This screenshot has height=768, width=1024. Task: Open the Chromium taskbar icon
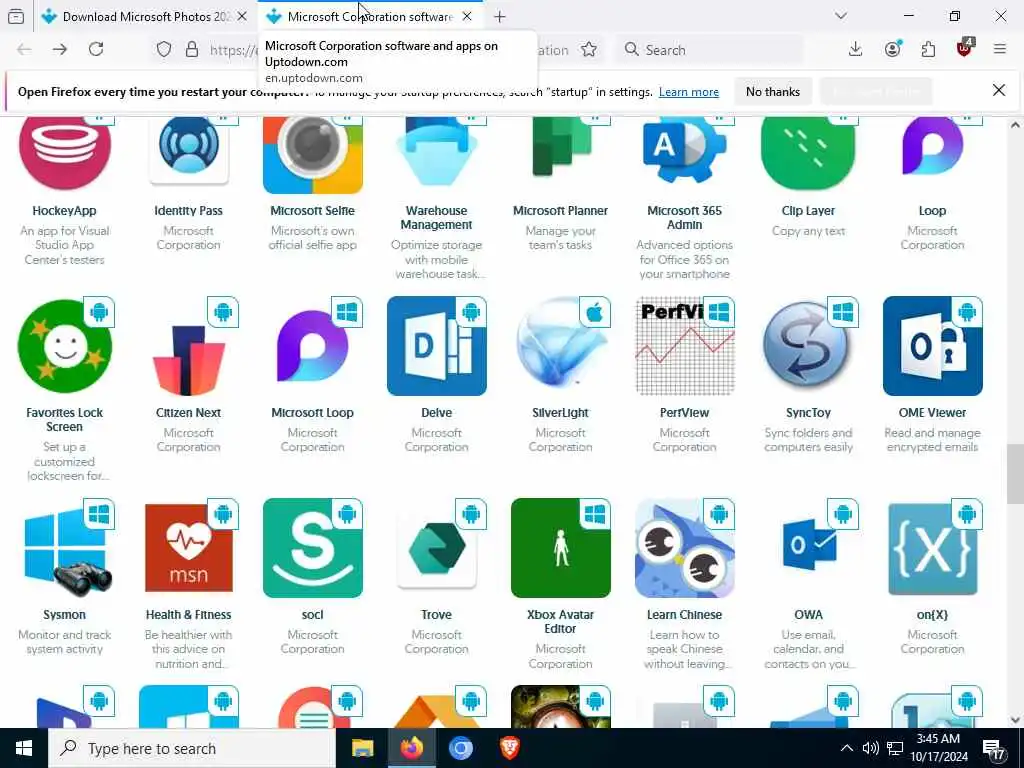coord(460,748)
